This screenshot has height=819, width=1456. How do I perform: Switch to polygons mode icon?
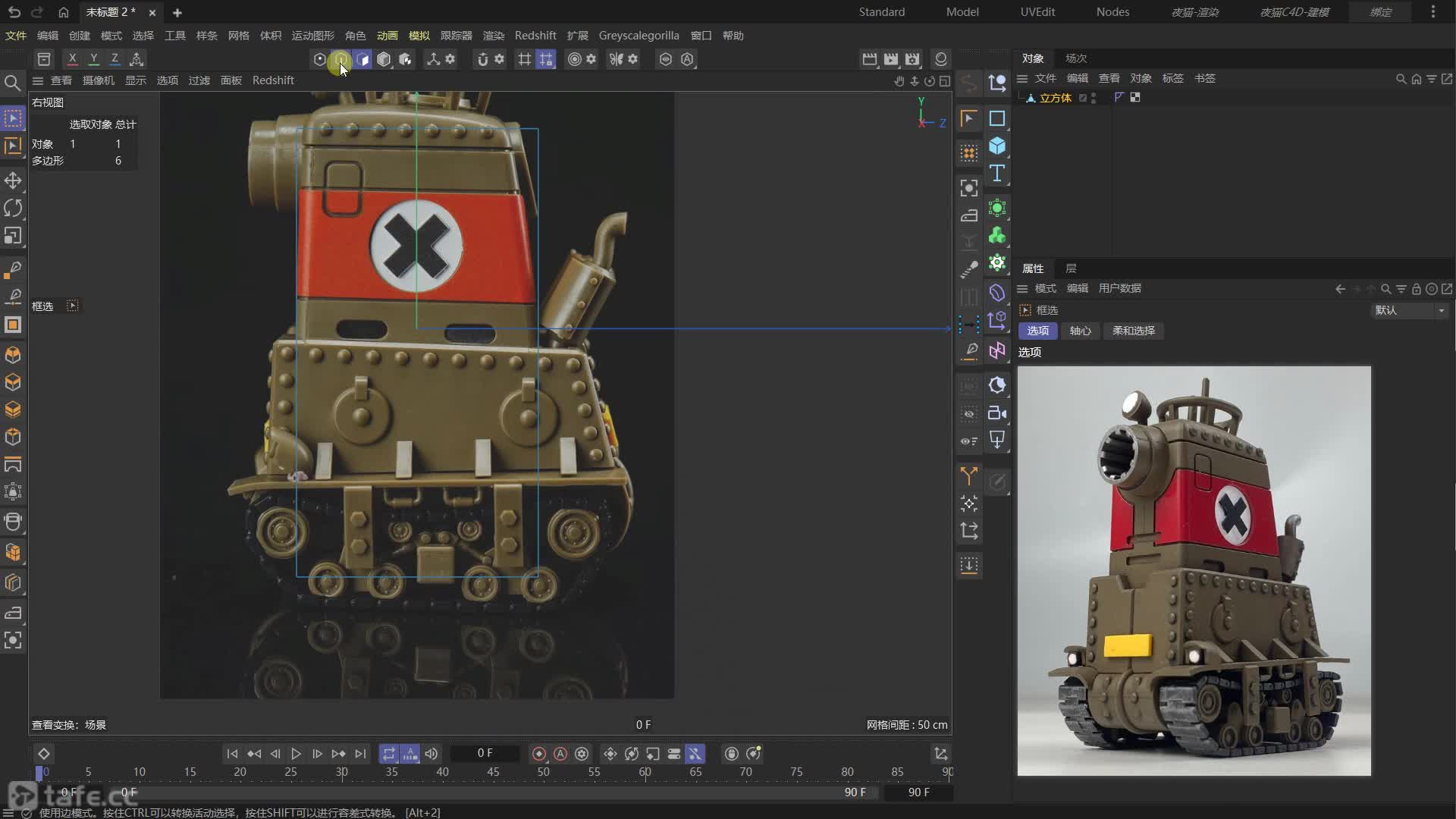[362, 59]
